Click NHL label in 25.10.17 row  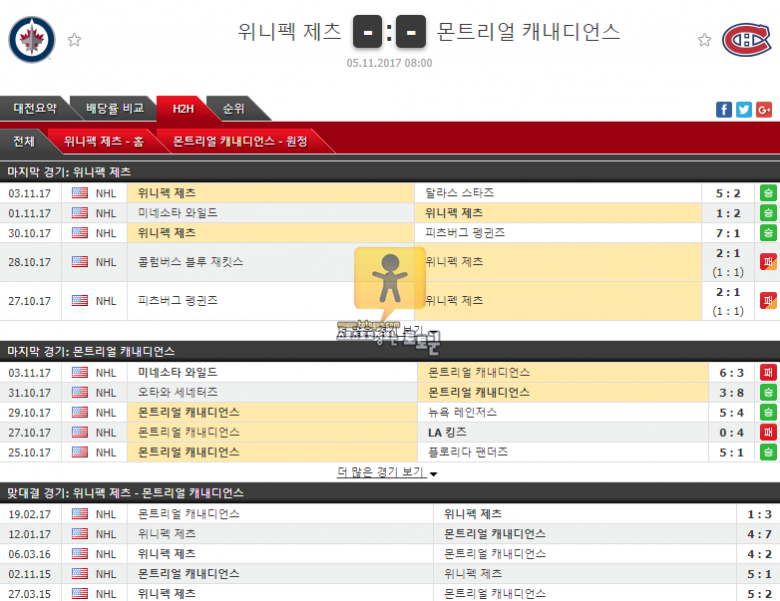pyautogui.click(x=106, y=452)
